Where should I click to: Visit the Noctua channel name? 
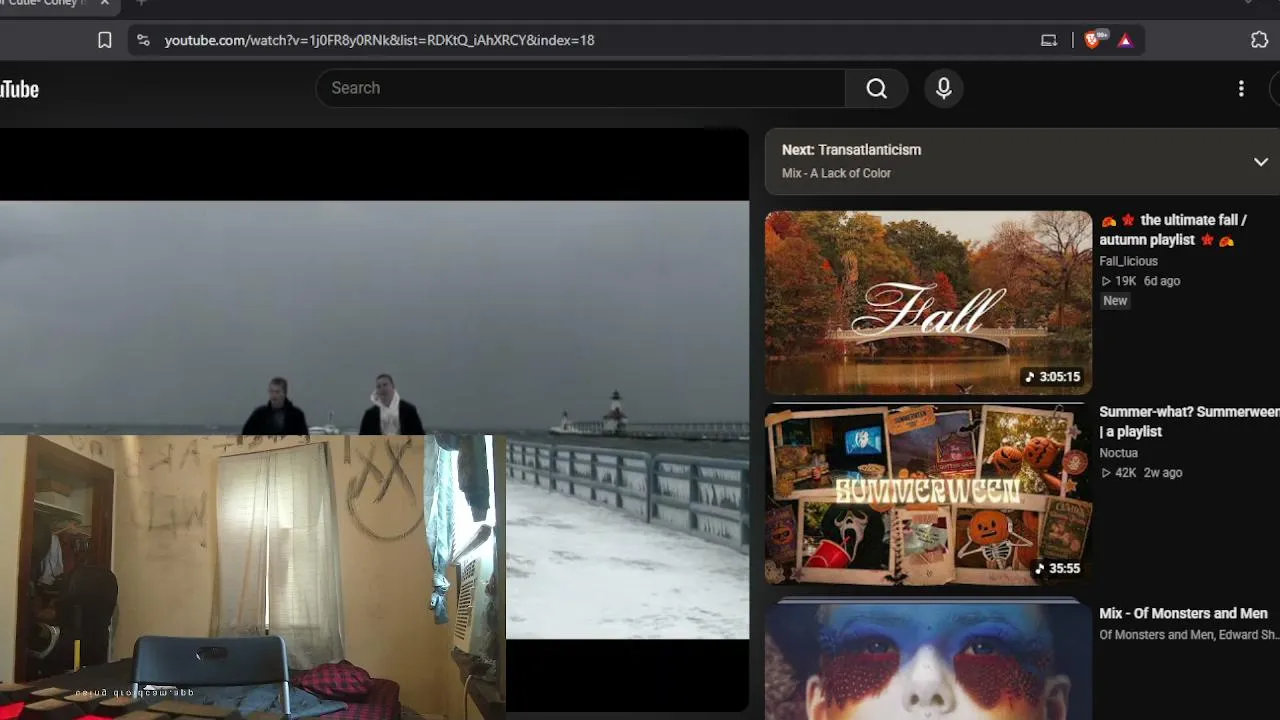click(x=1118, y=453)
